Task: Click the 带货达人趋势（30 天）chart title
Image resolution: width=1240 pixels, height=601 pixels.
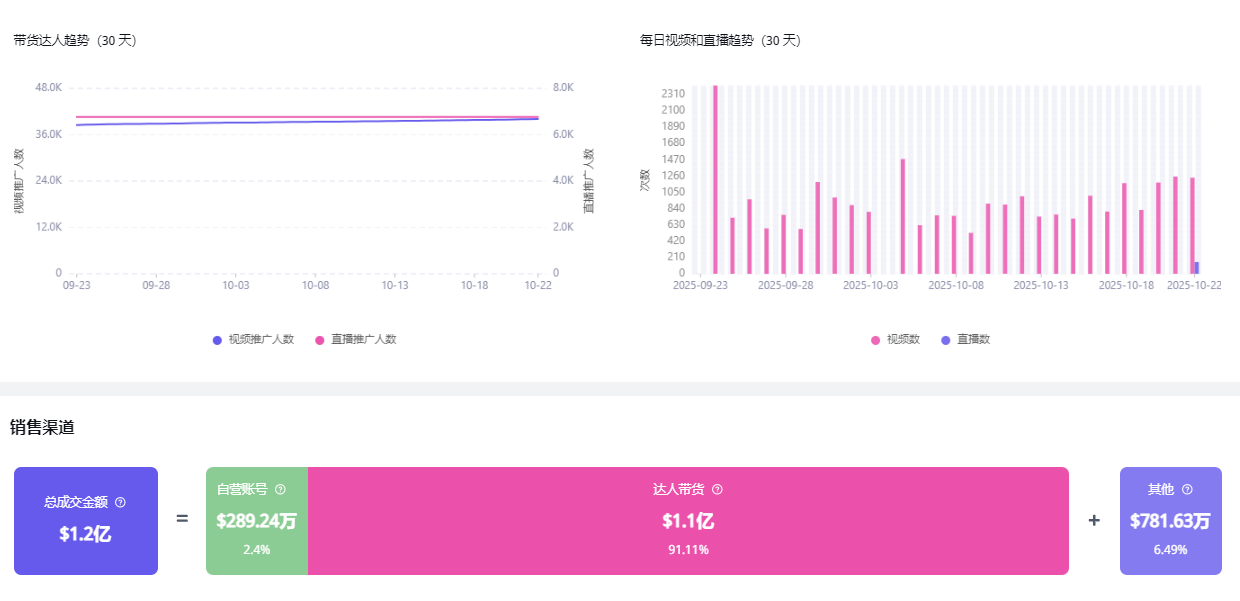Action: click(x=75, y=41)
